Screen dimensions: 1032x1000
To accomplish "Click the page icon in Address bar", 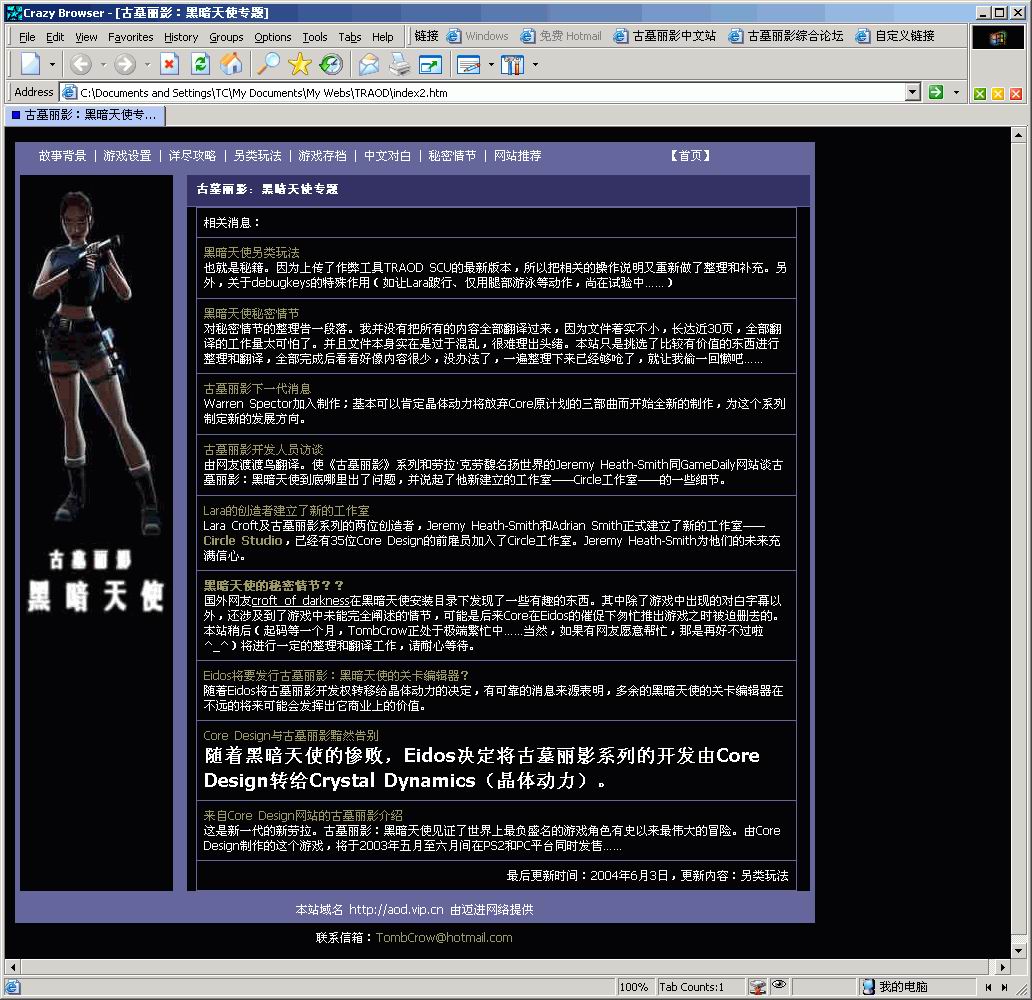I will pyautogui.click(x=70, y=92).
